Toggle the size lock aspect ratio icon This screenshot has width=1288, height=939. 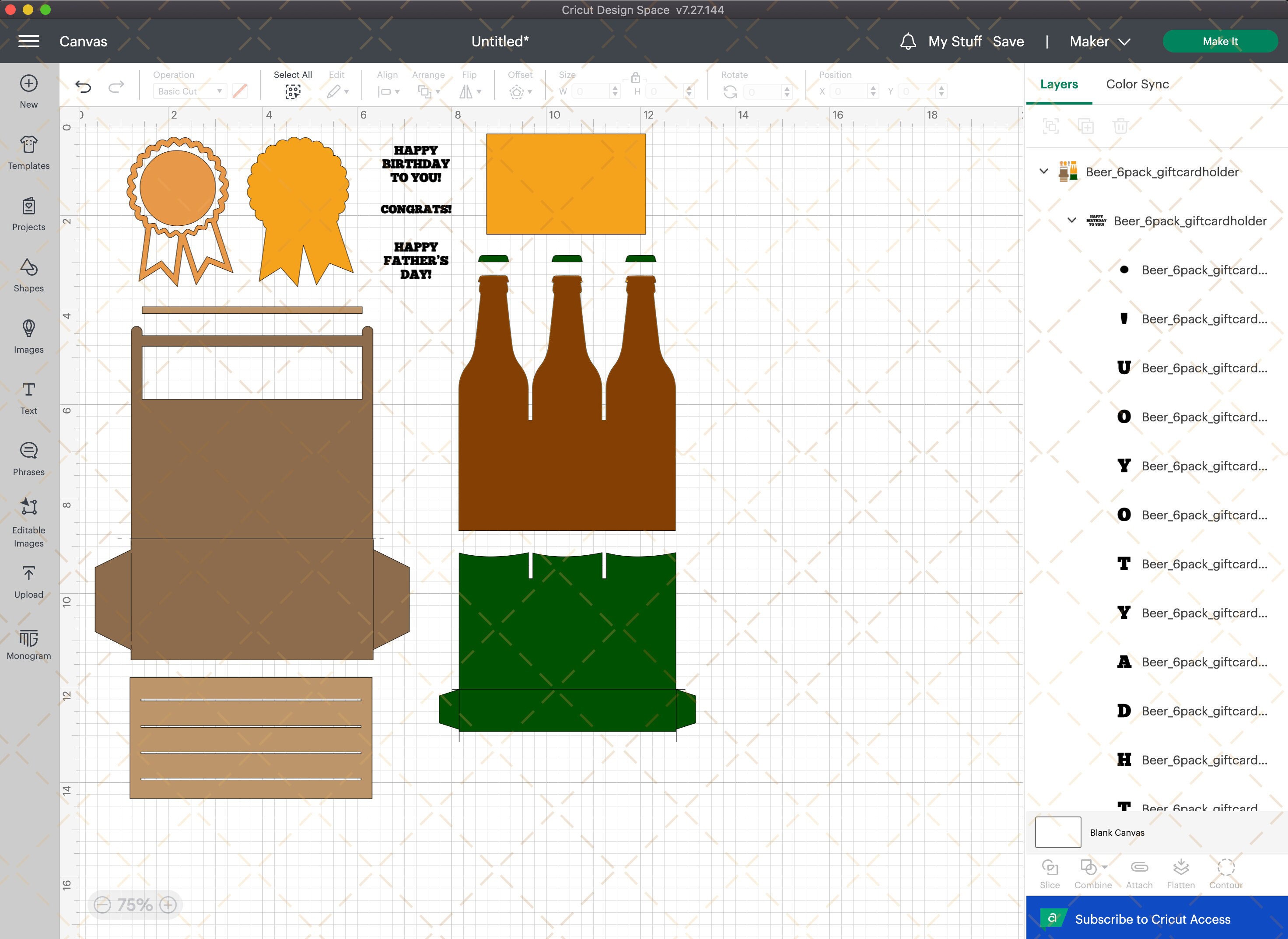click(x=636, y=77)
